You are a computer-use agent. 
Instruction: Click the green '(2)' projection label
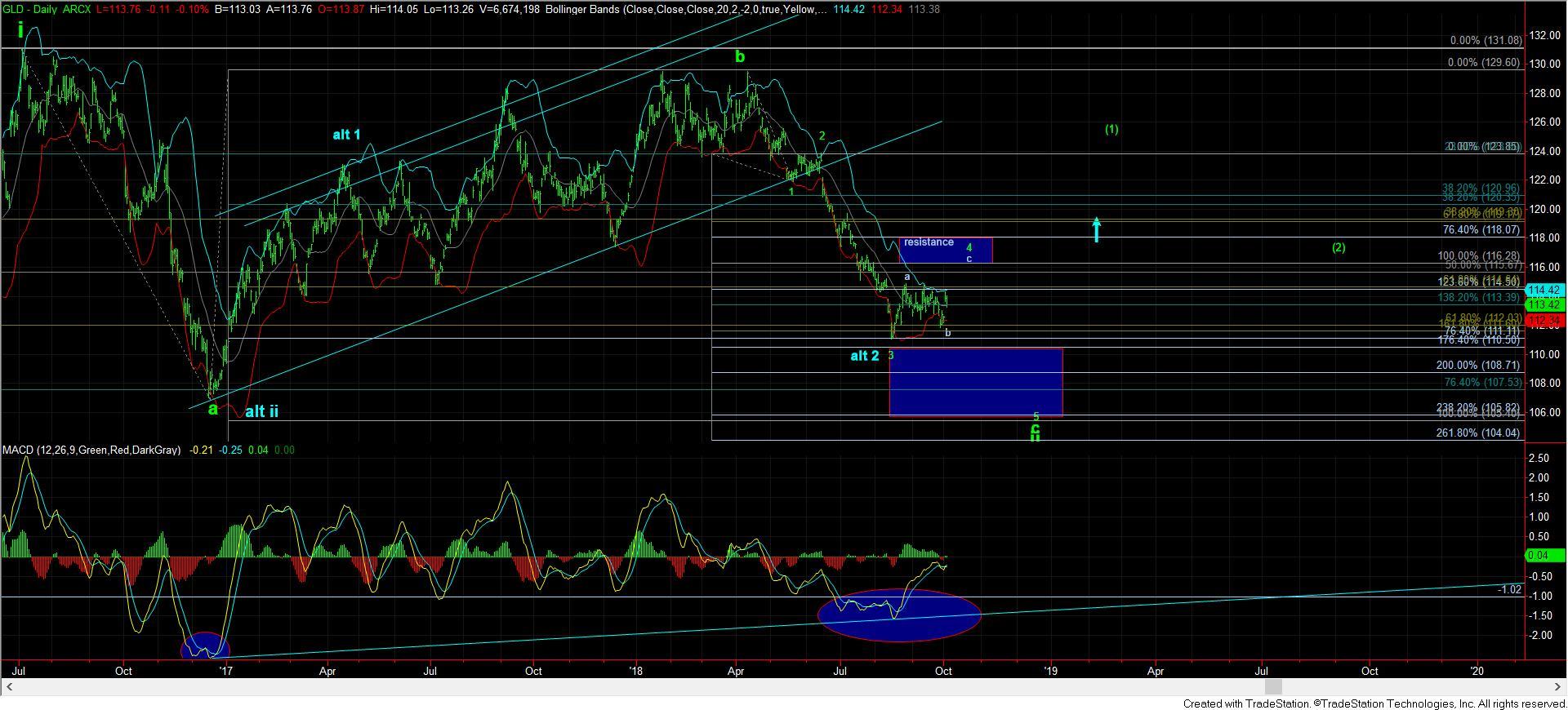click(x=1338, y=248)
